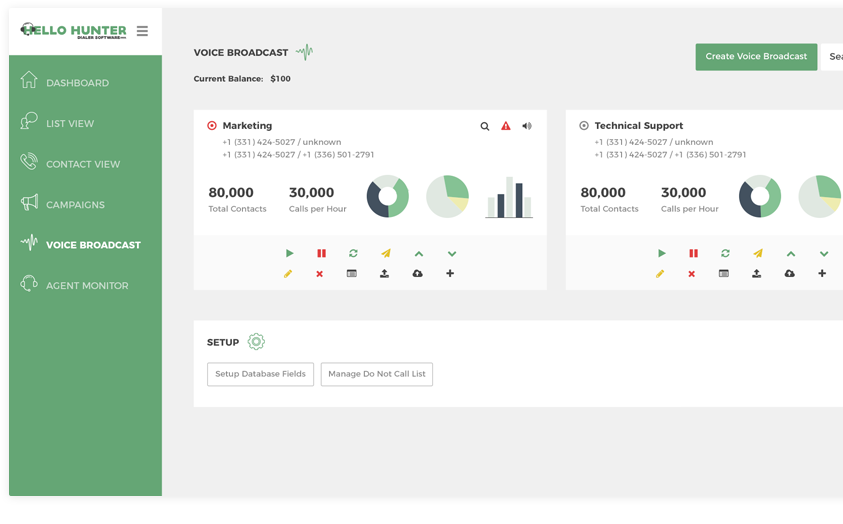
Task: Click down chevron on Marketing card
Action: point(452,254)
